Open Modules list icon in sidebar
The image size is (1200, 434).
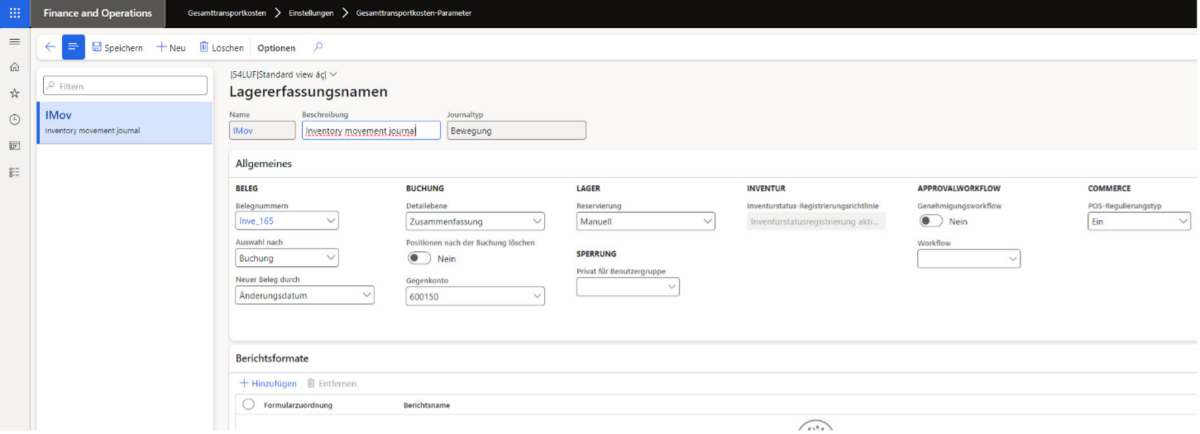click(14, 172)
